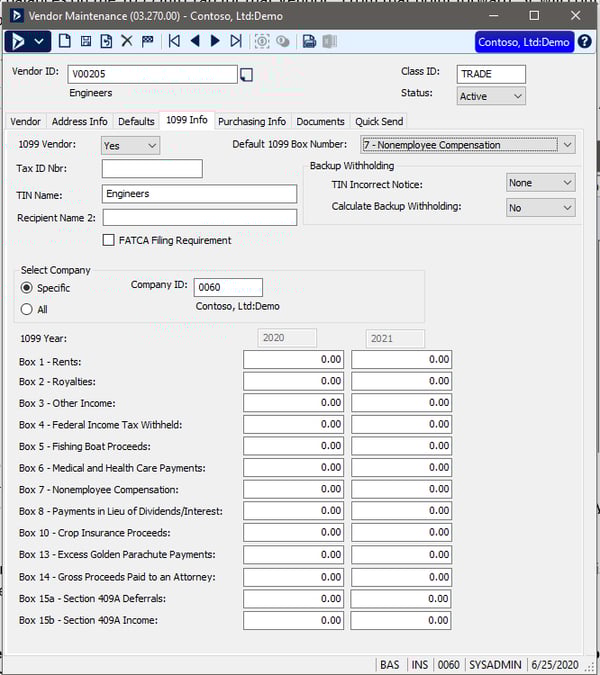The width and height of the screenshot is (600, 675).
Task: Click the dashed-frame dollar icon in the toolbar
Action: [262, 41]
